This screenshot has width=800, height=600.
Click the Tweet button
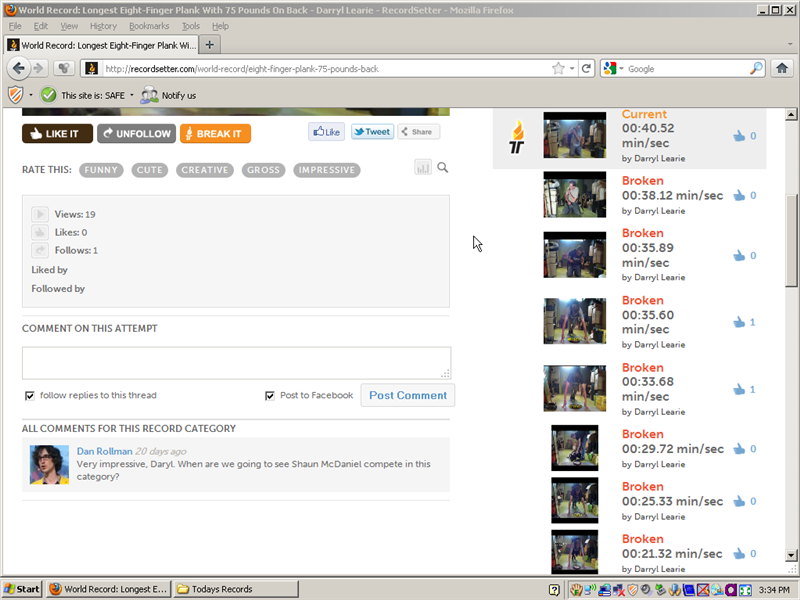coord(372,132)
